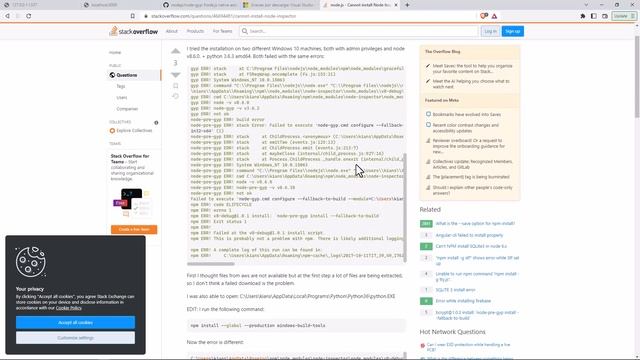Screen dimensions: 640x360
Task: Open related 'SQLITE 3 install error' question
Action: tap(455, 290)
